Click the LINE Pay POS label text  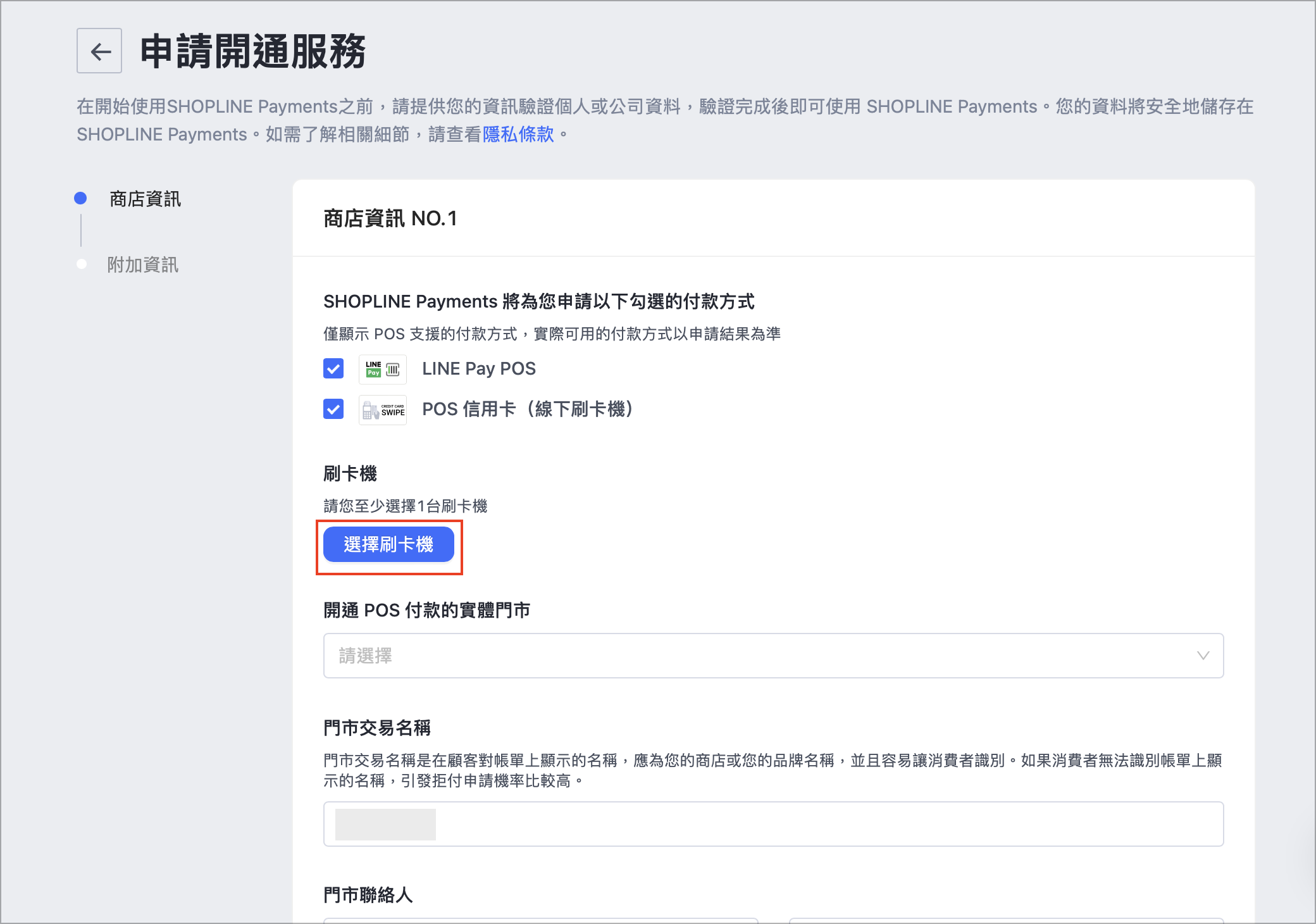[x=479, y=368]
